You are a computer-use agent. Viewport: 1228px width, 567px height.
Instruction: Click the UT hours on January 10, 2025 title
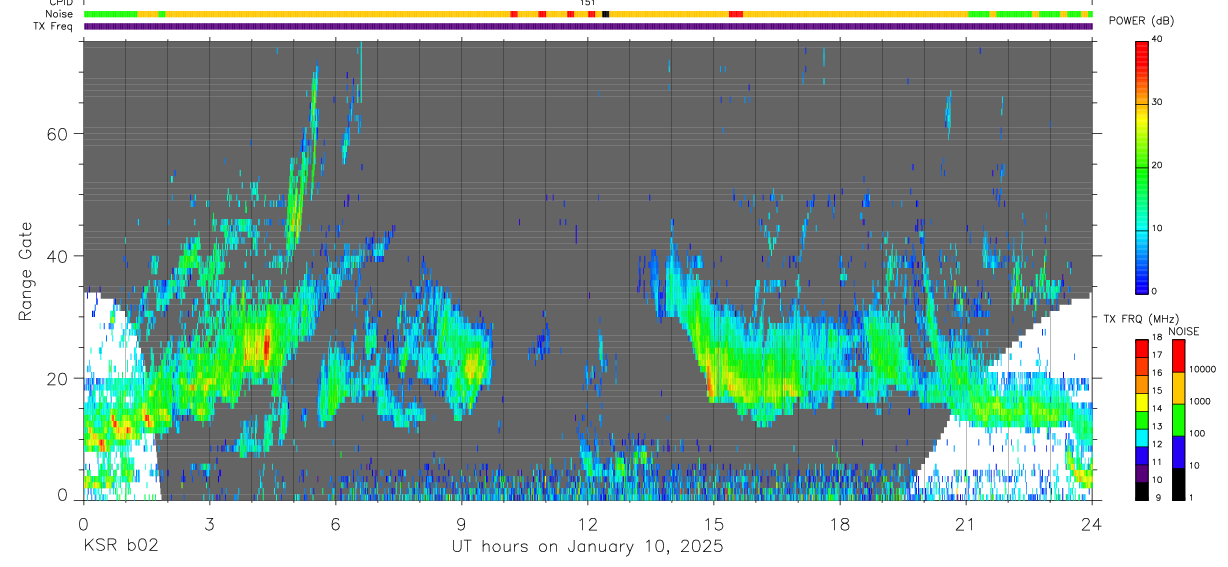point(587,547)
